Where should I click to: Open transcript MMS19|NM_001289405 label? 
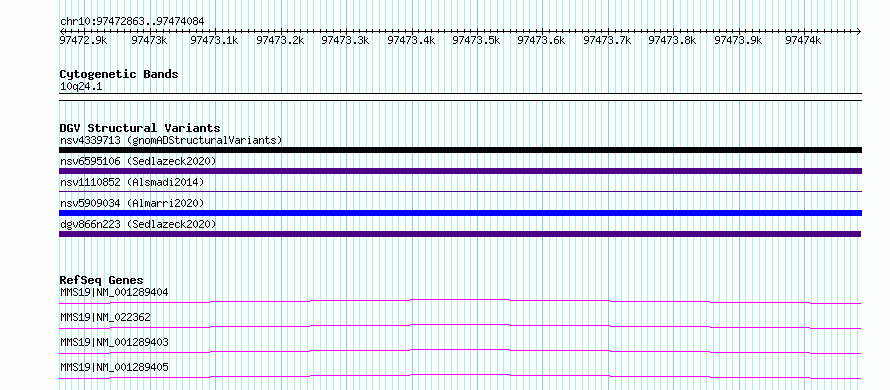point(114,368)
